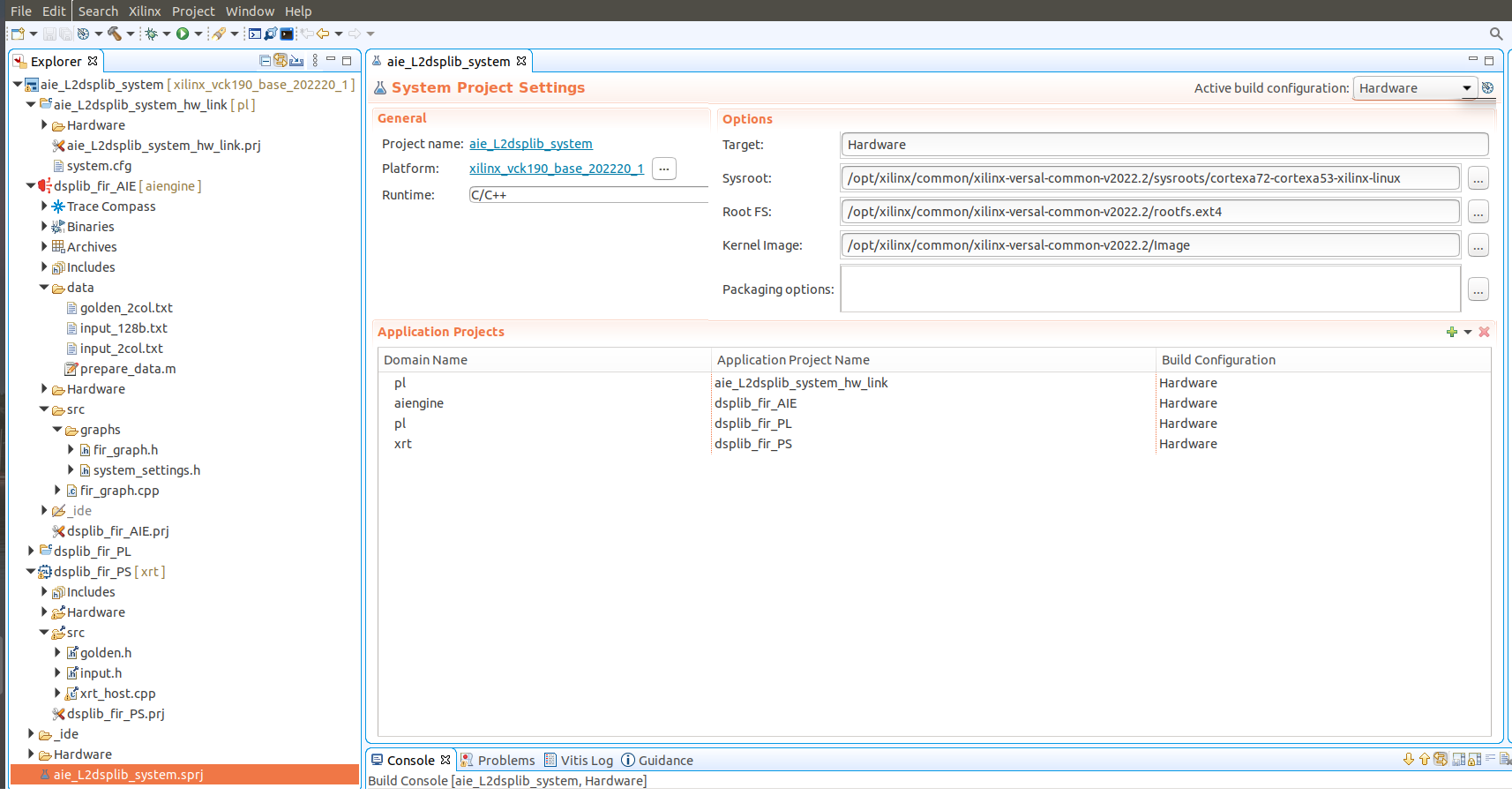
Task: Remove application project with red X
Action: [1484, 332]
